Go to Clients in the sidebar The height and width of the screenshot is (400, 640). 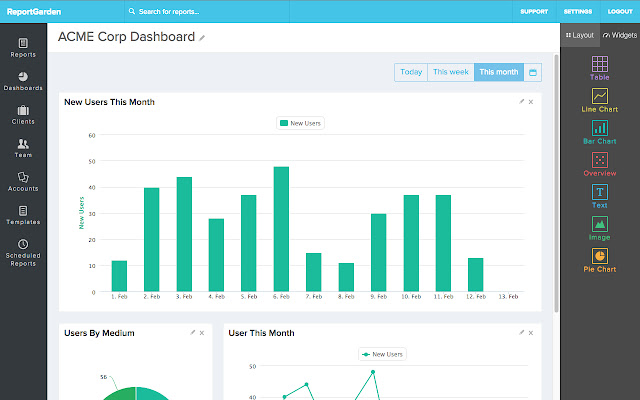point(23,114)
